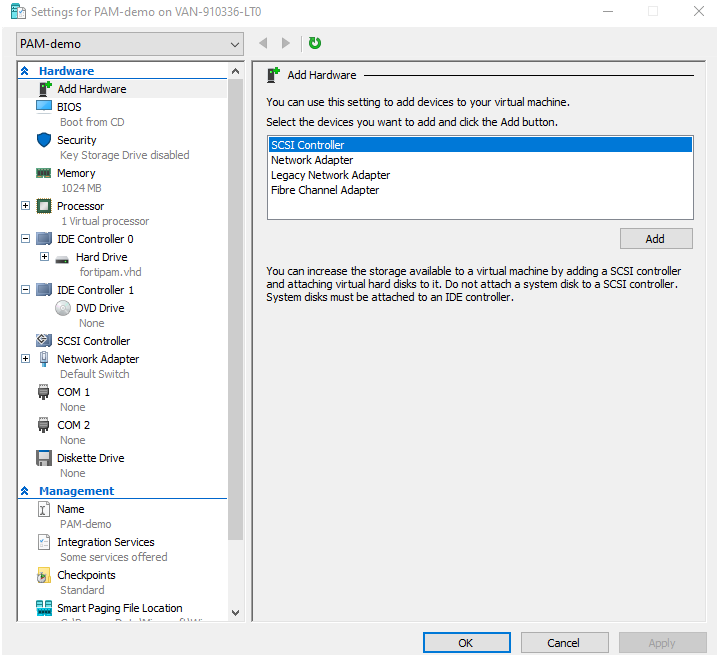Select Legacy Network Adapter in device list

[x=330, y=175]
